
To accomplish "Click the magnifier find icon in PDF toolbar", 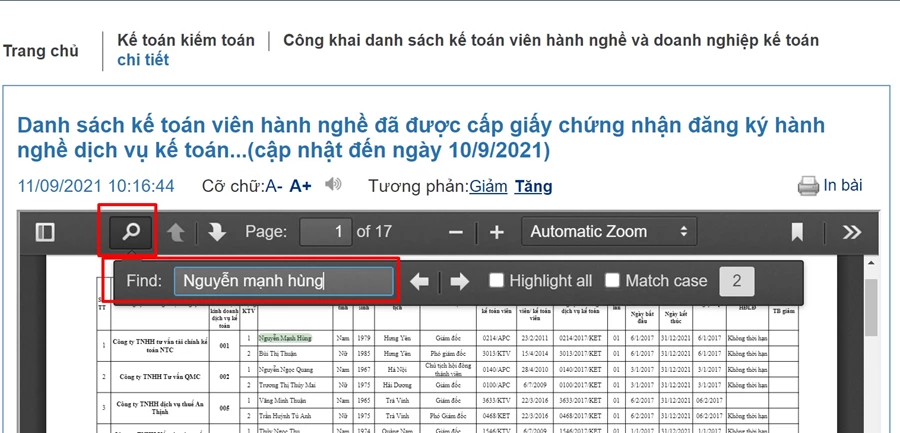I will [x=131, y=232].
